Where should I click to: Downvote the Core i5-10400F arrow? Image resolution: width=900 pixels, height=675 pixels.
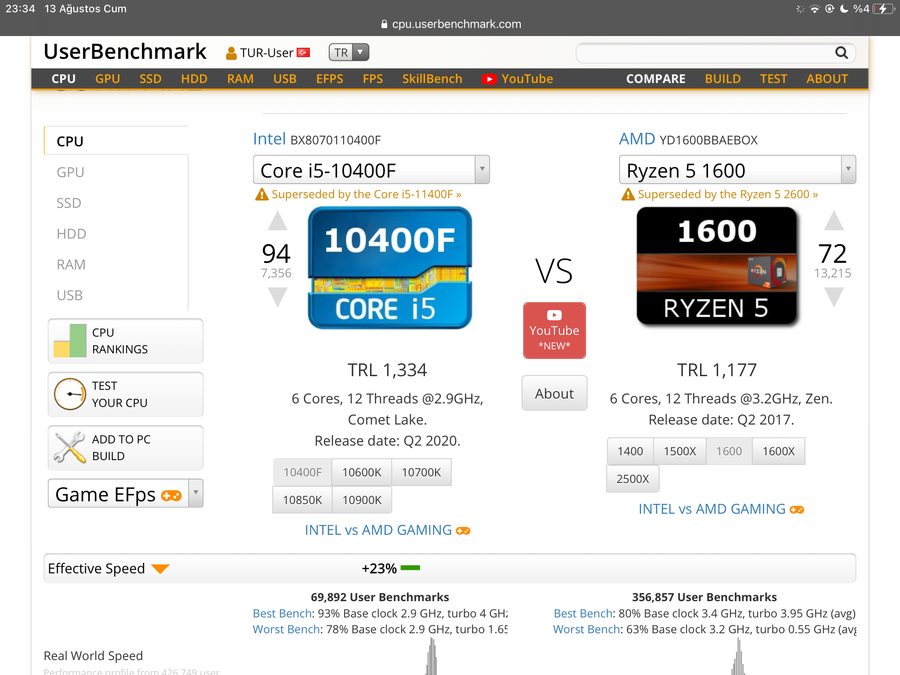(x=277, y=297)
